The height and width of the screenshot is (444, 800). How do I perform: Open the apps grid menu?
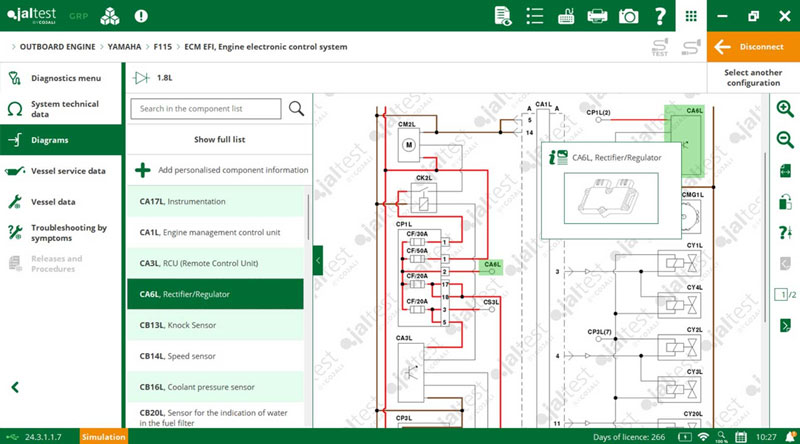[691, 16]
